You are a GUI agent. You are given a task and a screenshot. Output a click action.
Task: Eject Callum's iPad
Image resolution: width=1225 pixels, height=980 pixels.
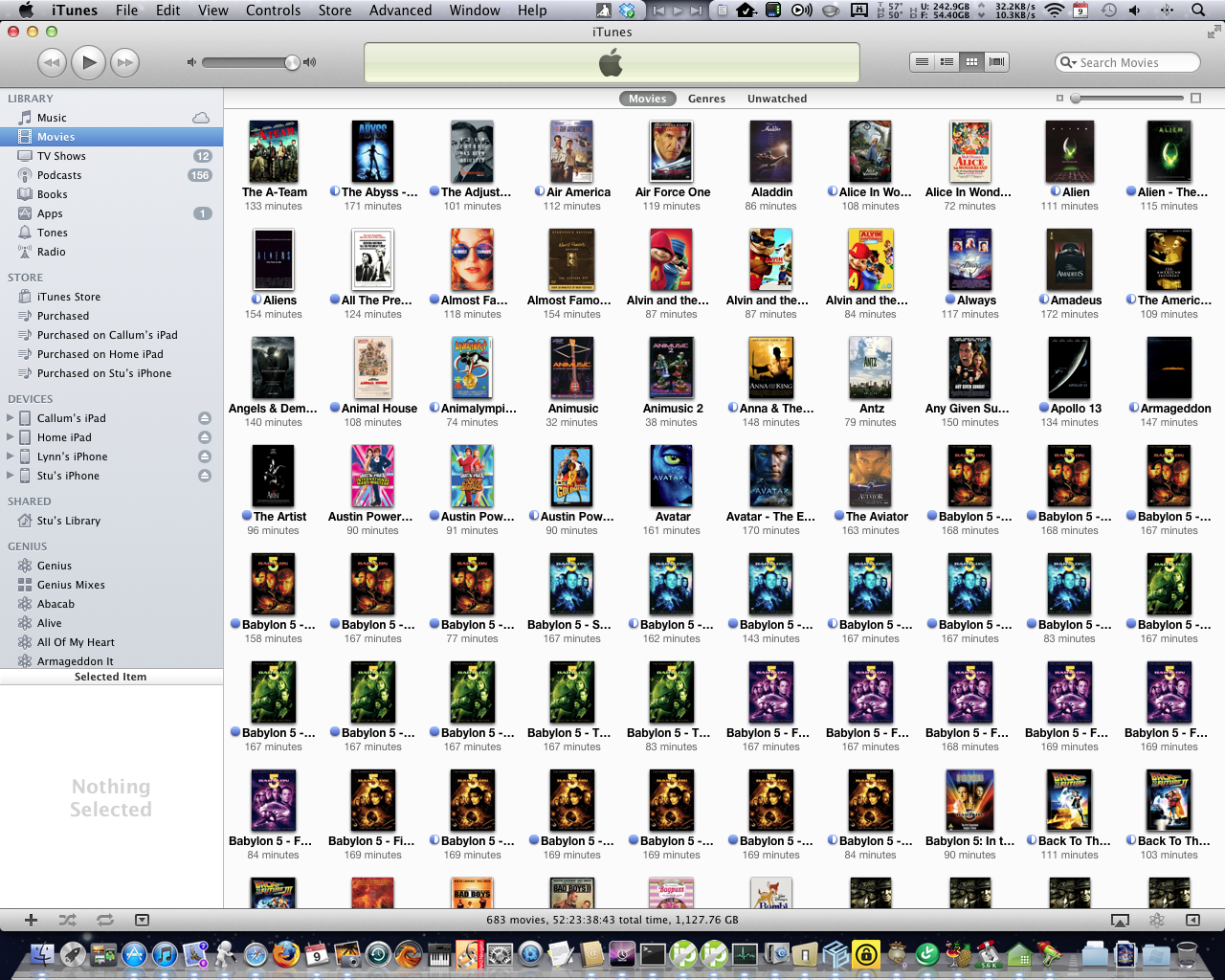(x=205, y=418)
